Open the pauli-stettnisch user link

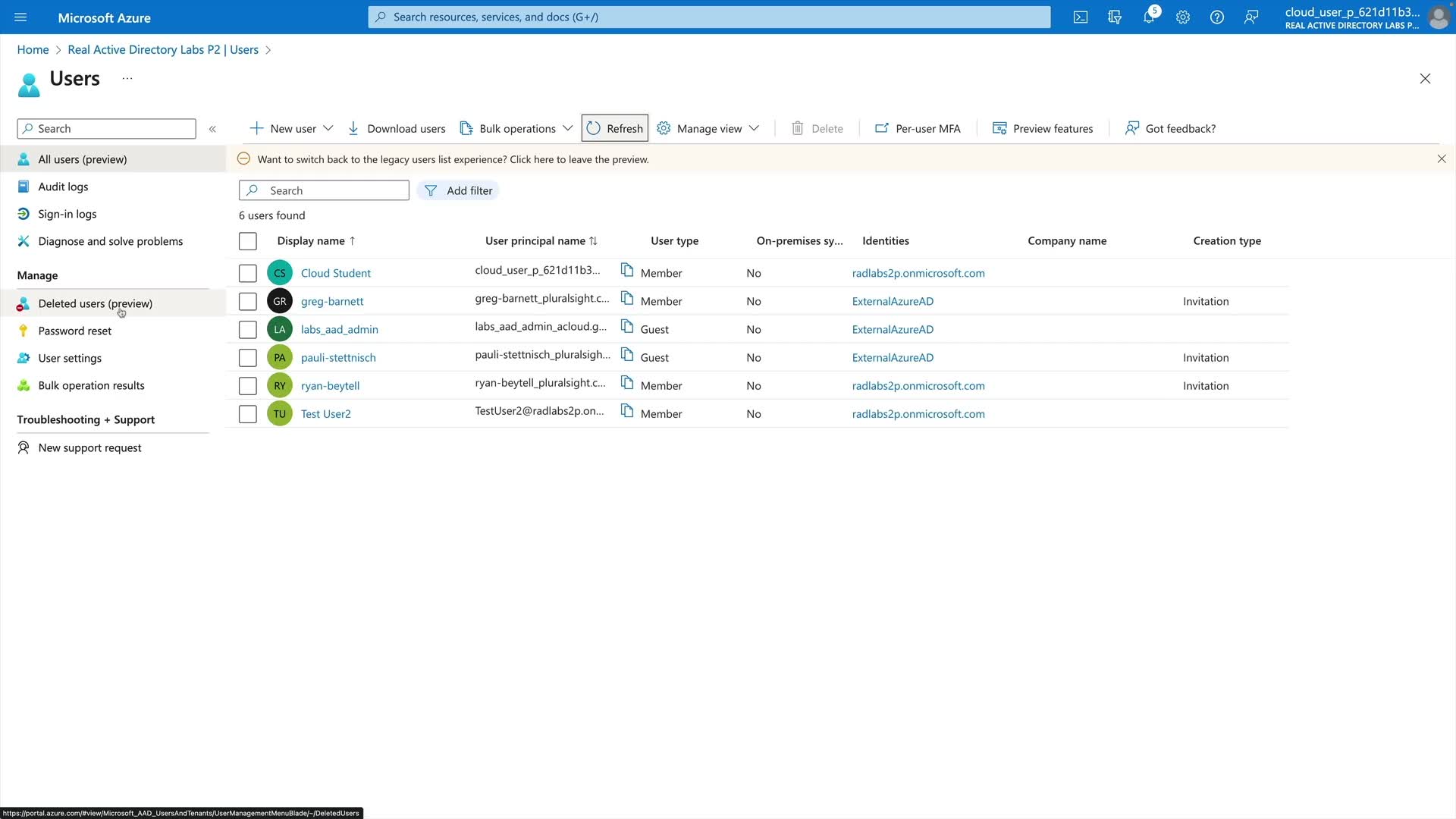coord(338,357)
